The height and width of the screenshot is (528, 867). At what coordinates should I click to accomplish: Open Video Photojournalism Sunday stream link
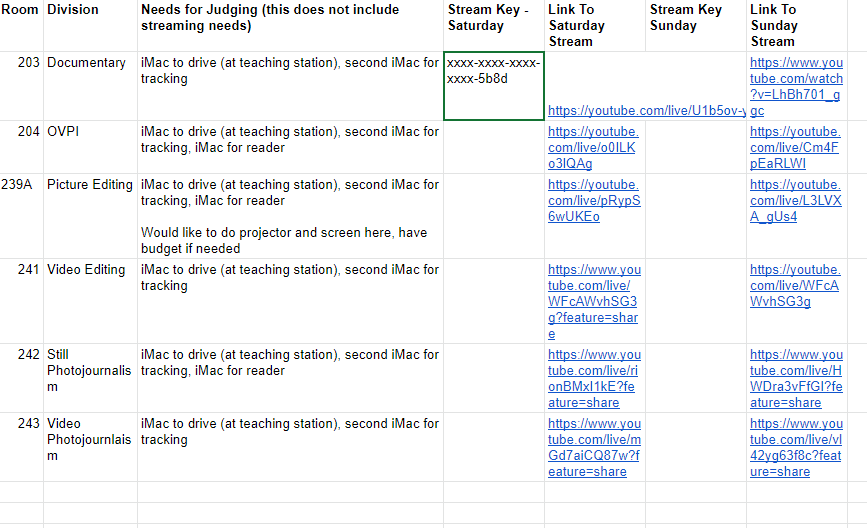[x=796, y=447]
